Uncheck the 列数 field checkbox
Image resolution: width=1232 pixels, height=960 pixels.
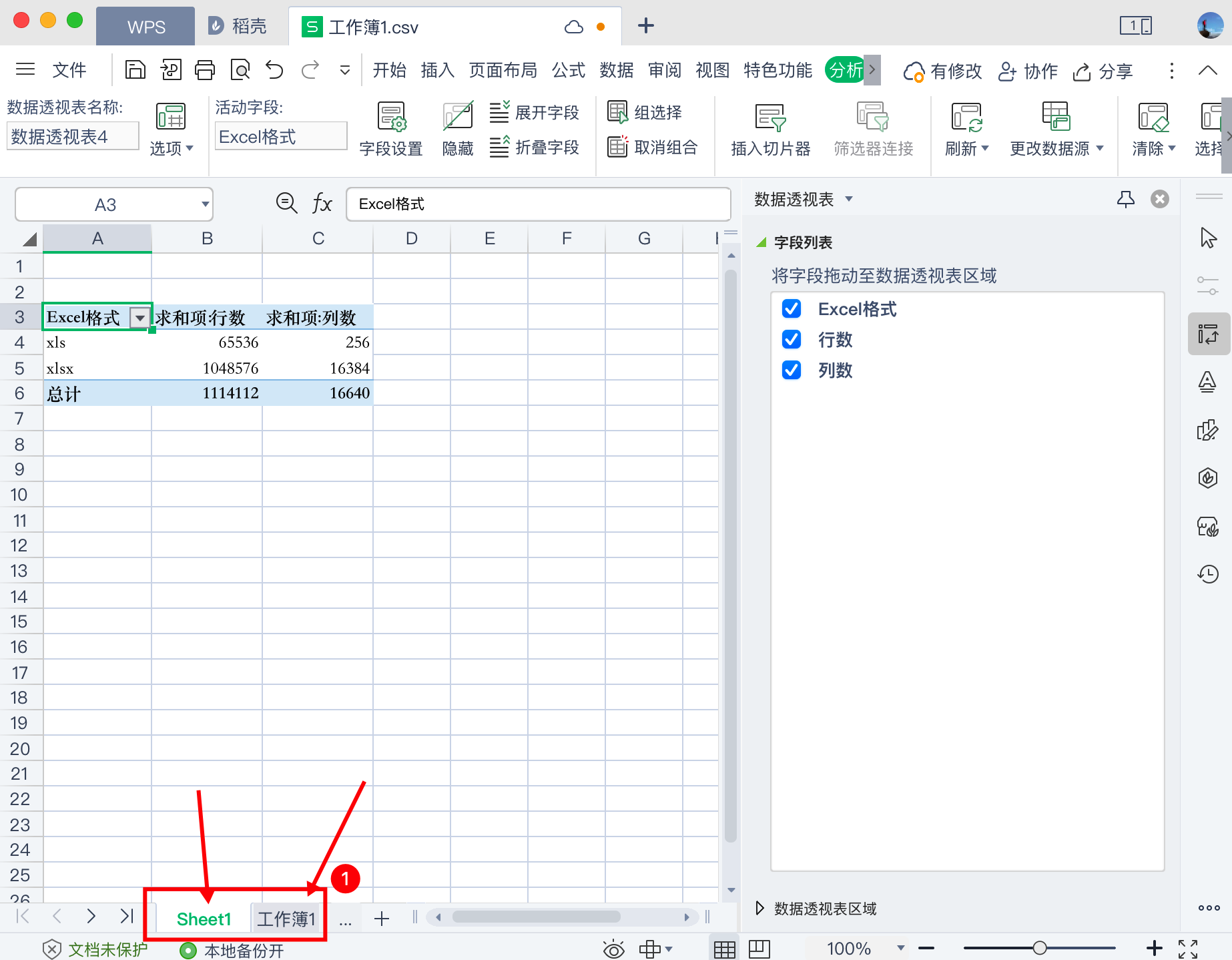(792, 371)
